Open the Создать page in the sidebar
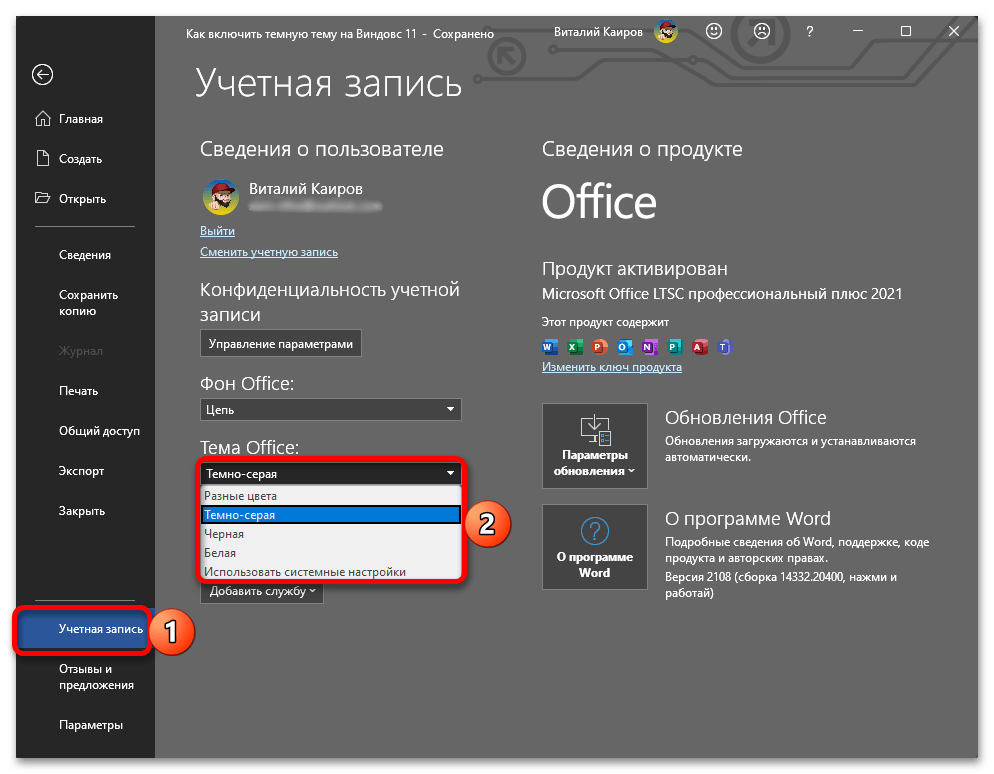 click(x=81, y=159)
